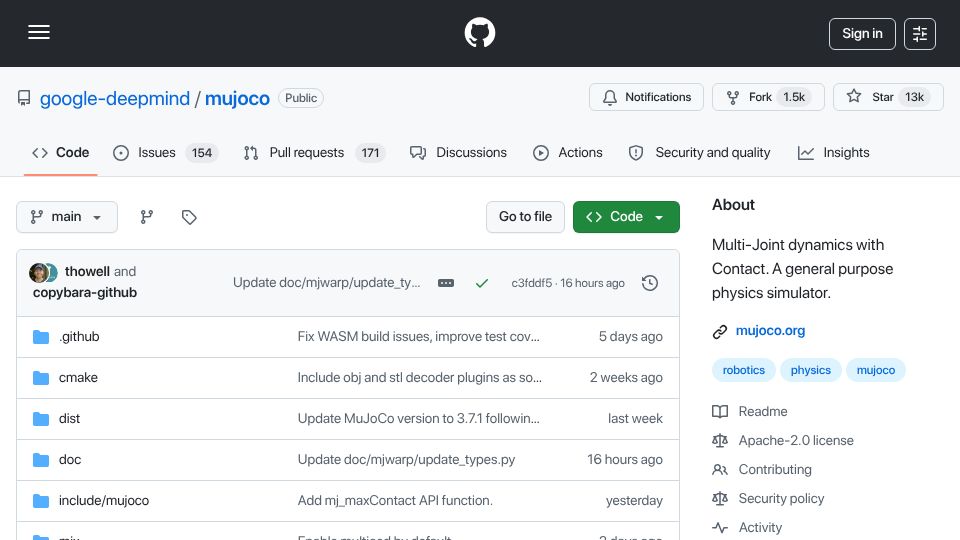The width and height of the screenshot is (960, 540).
Task: View tags via the tag icon
Action: pyautogui.click(x=189, y=217)
